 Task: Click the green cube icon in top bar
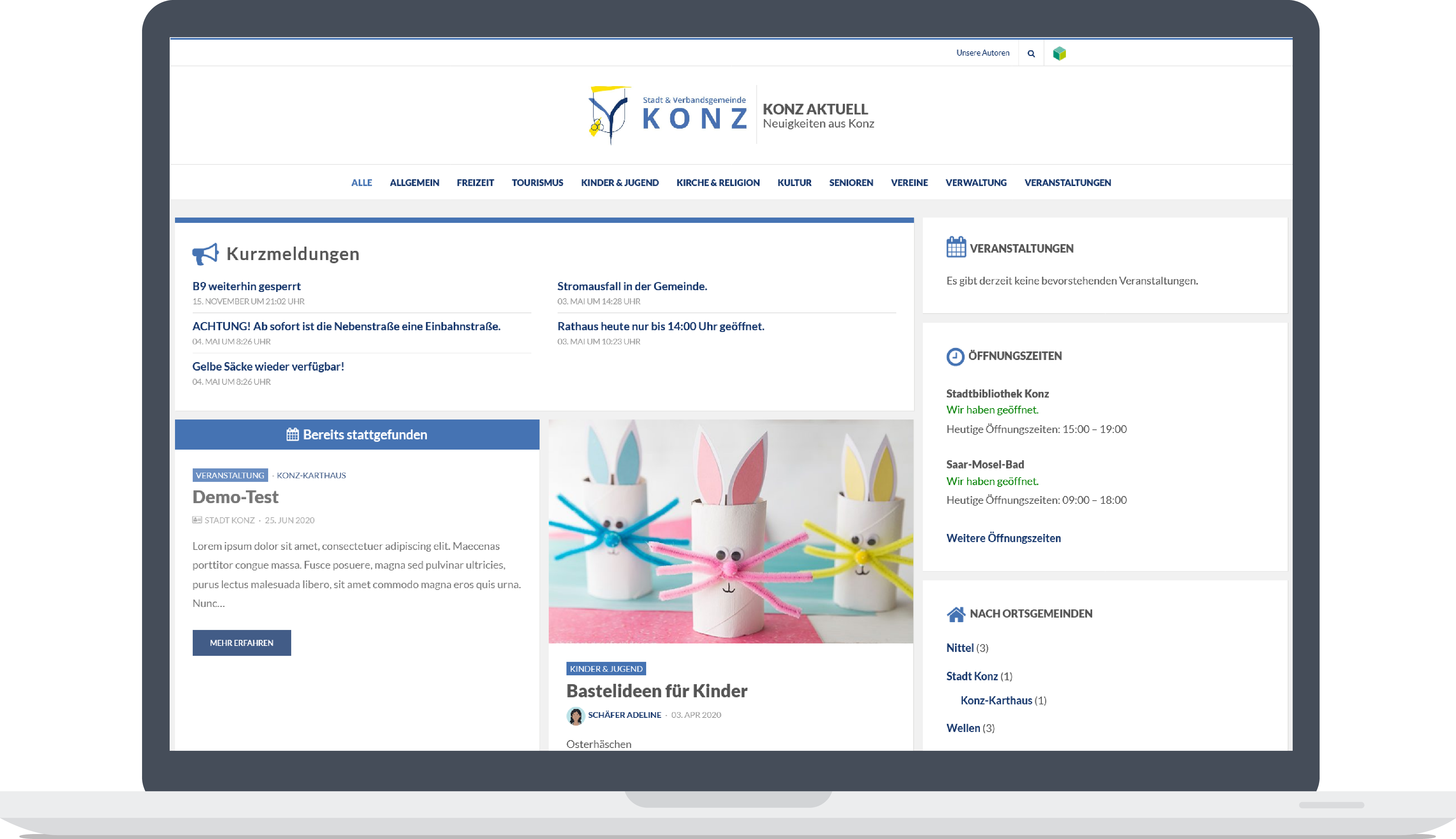coord(1059,54)
